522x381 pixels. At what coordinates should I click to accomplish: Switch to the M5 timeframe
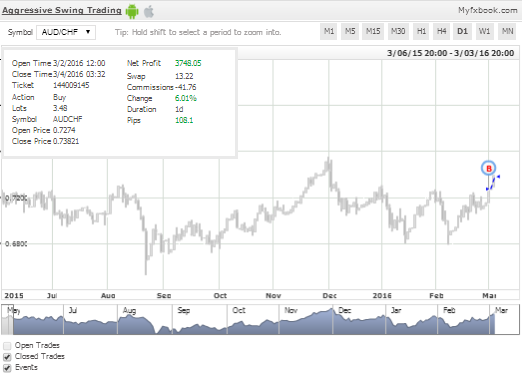(x=350, y=32)
